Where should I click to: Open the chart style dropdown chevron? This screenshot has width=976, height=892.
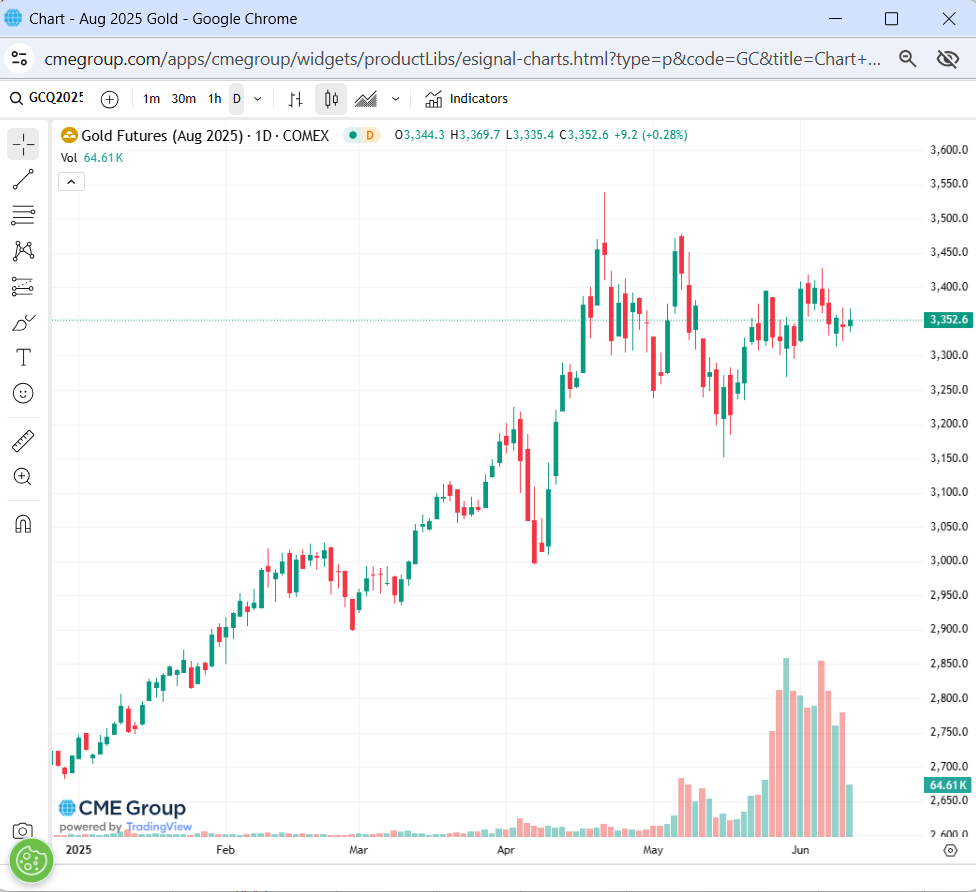[394, 99]
